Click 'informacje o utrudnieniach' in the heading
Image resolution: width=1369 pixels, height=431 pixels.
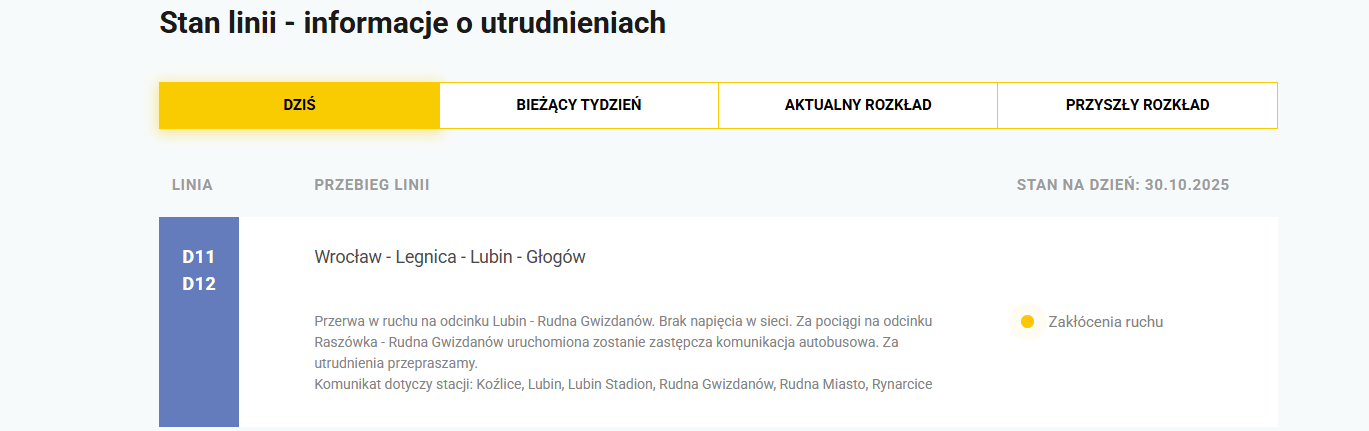click(484, 23)
